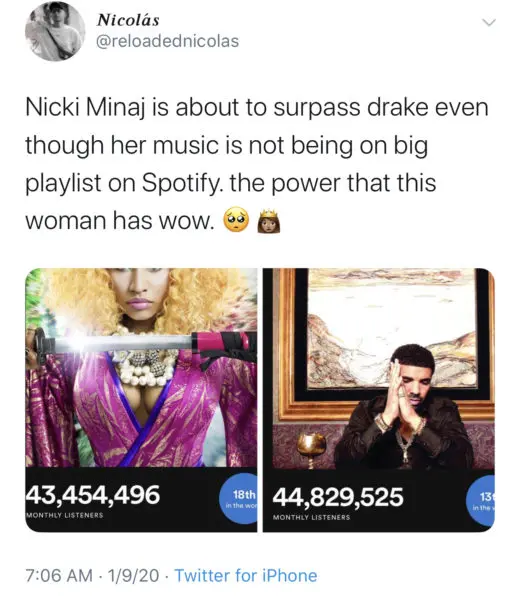Click the framed painting behind Drake

click(x=390, y=337)
